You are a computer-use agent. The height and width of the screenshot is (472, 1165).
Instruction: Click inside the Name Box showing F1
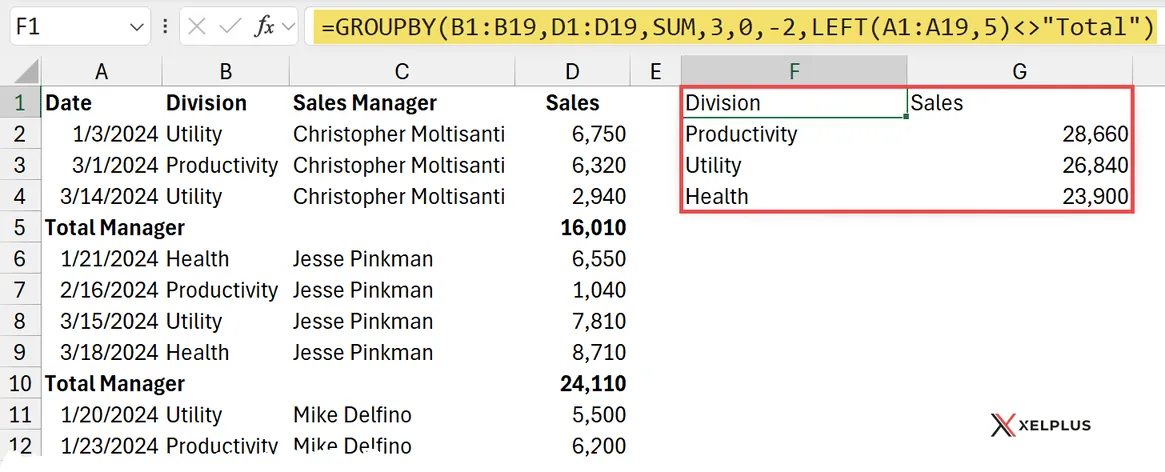(x=65, y=28)
